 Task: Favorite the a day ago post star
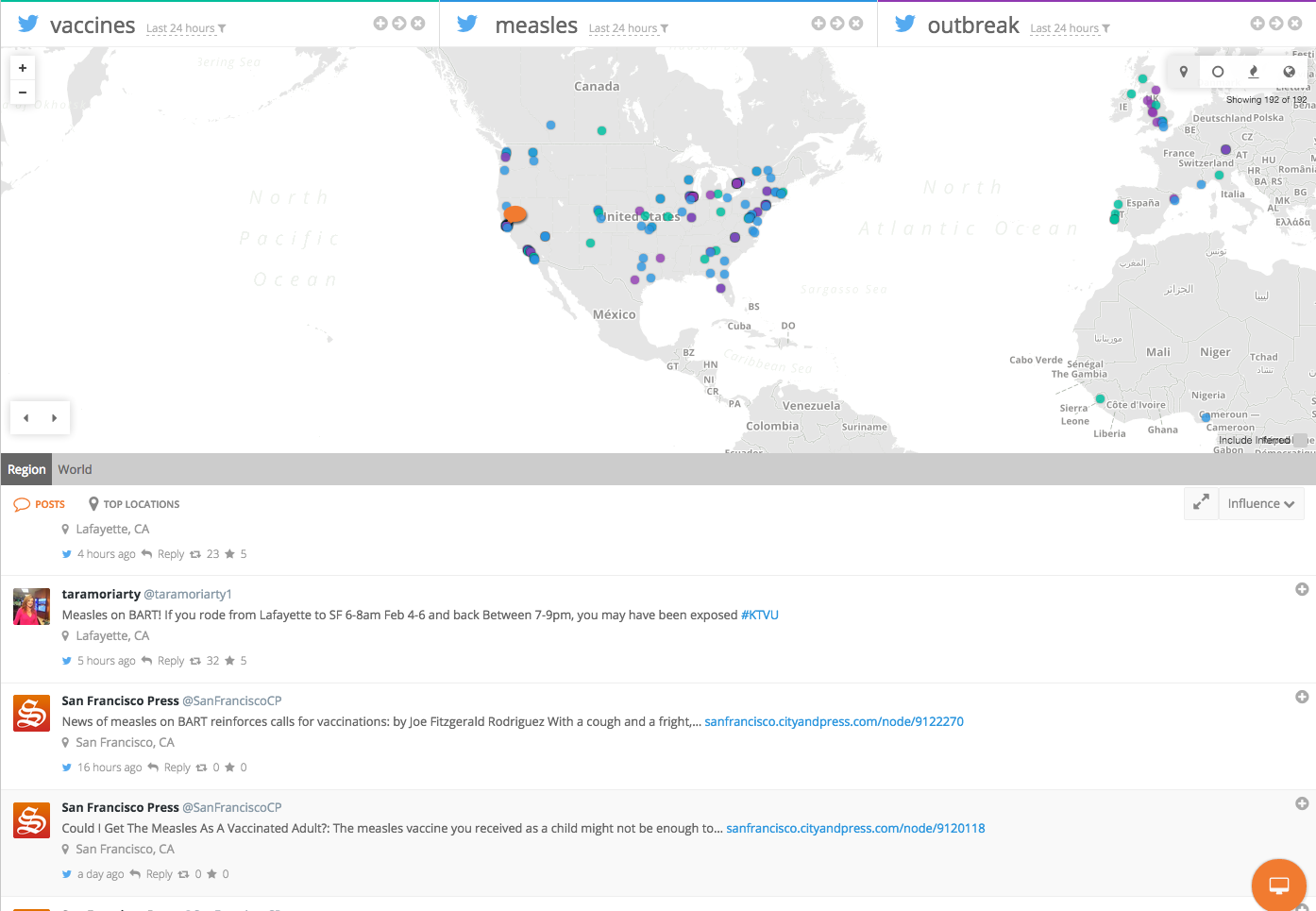tap(212, 874)
